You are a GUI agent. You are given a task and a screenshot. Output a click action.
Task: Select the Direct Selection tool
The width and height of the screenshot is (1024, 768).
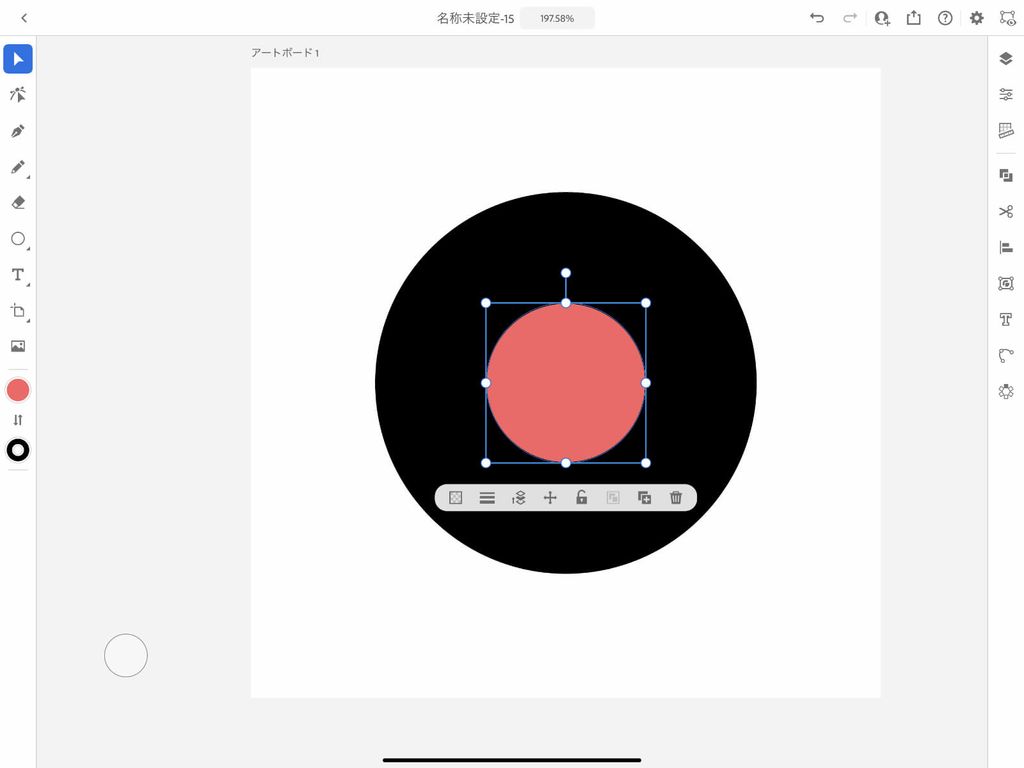pos(18,95)
